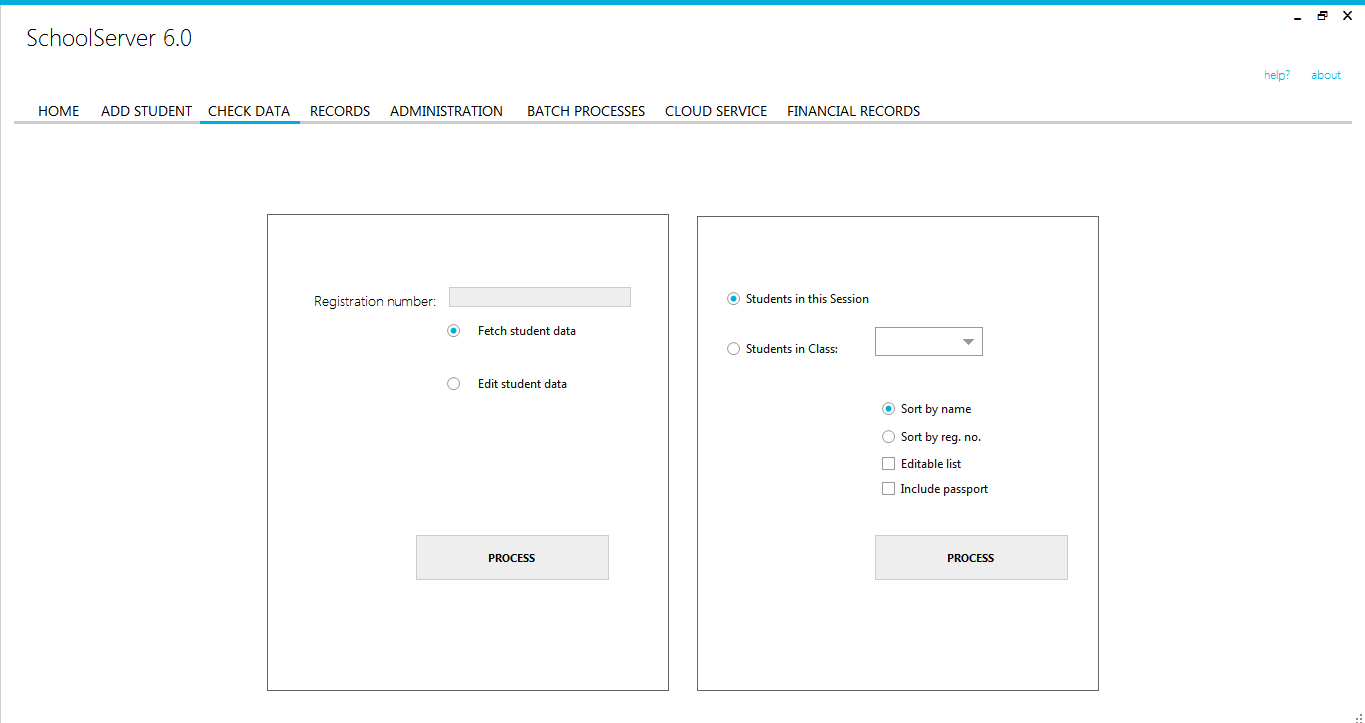Click the Registration number input field
Screen dimensions: 1365x723
(539, 296)
